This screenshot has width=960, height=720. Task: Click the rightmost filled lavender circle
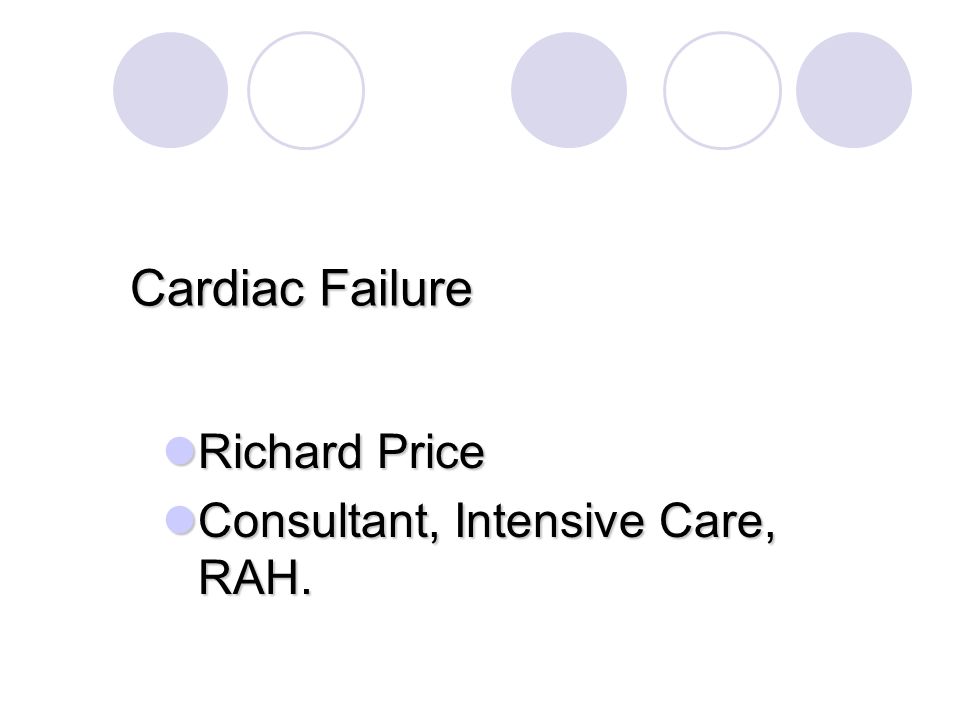pos(853,90)
